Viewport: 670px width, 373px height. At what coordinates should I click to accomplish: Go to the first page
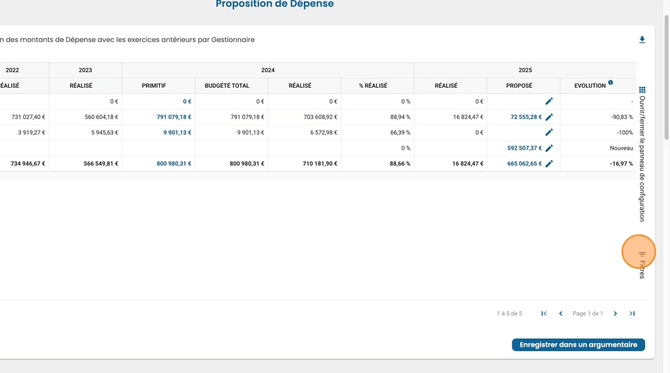tap(544, 314)
